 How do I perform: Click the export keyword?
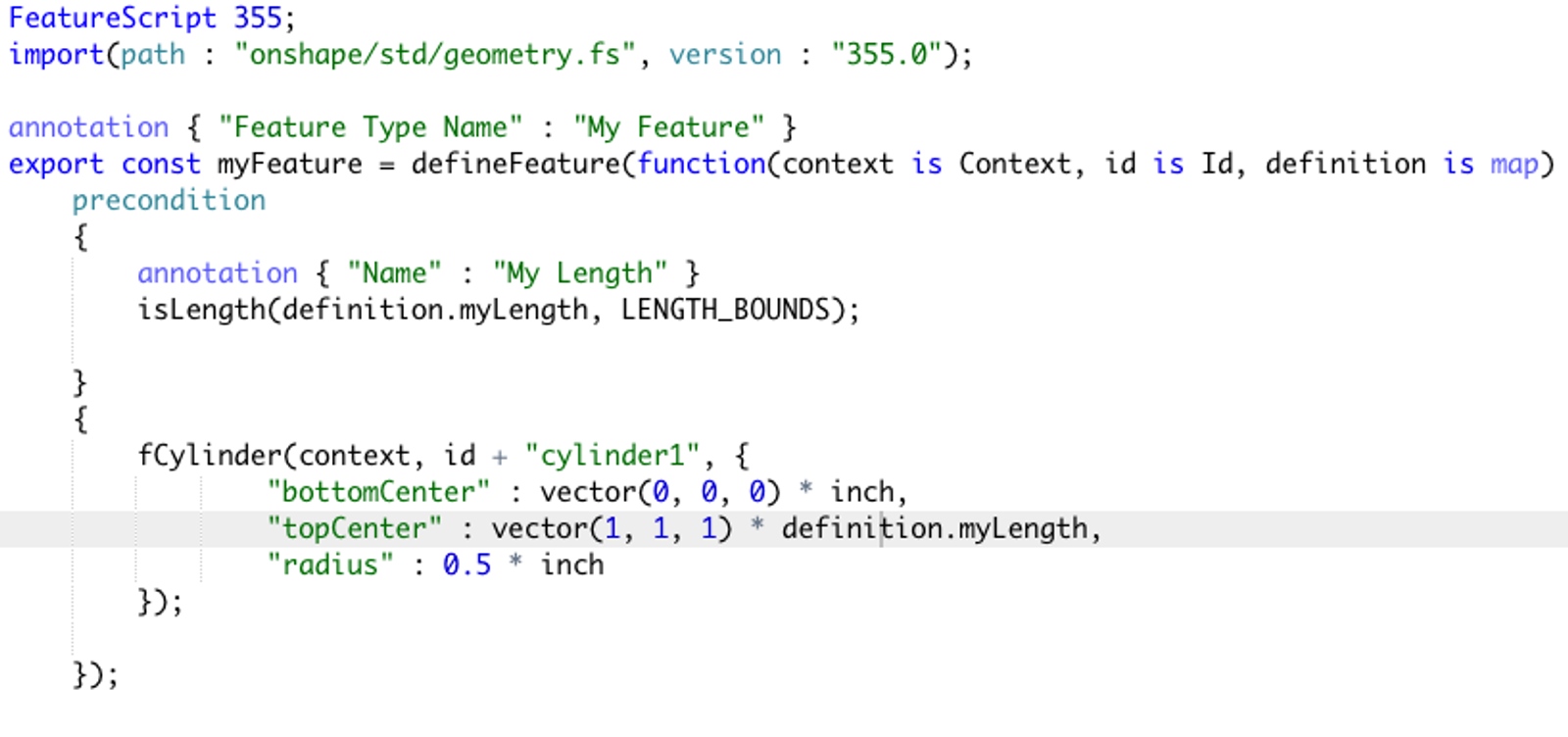[x=56, y=164]
